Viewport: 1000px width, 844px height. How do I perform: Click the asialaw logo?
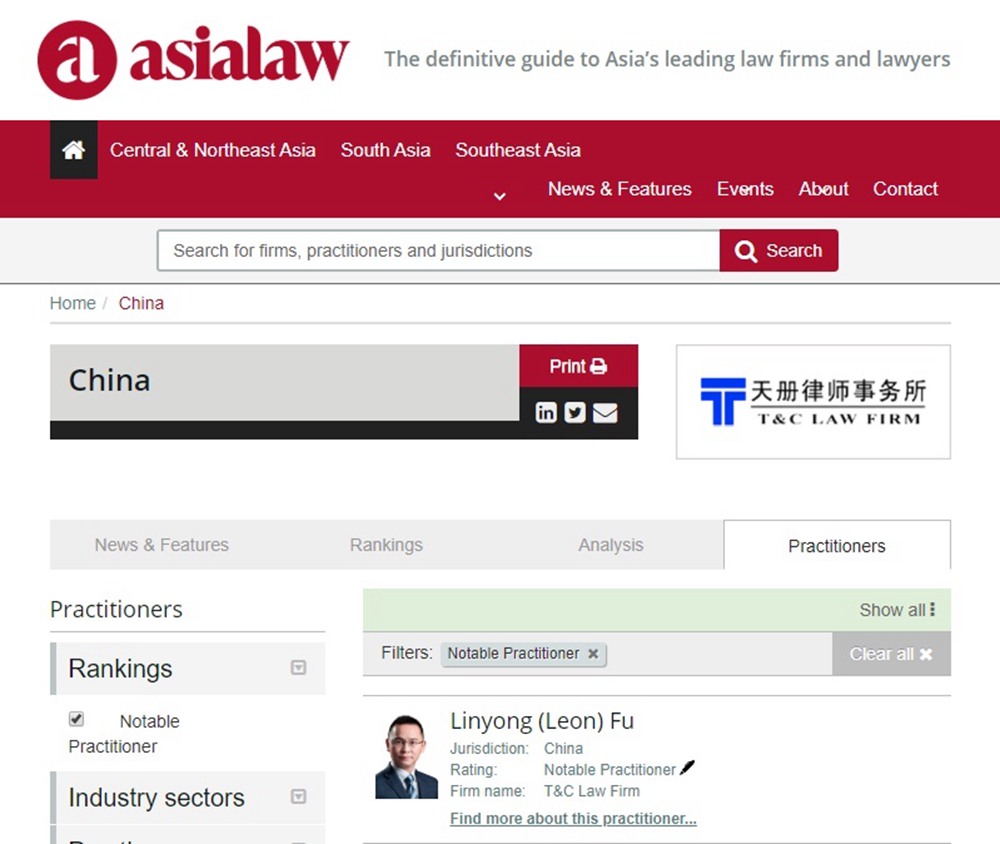193,60
